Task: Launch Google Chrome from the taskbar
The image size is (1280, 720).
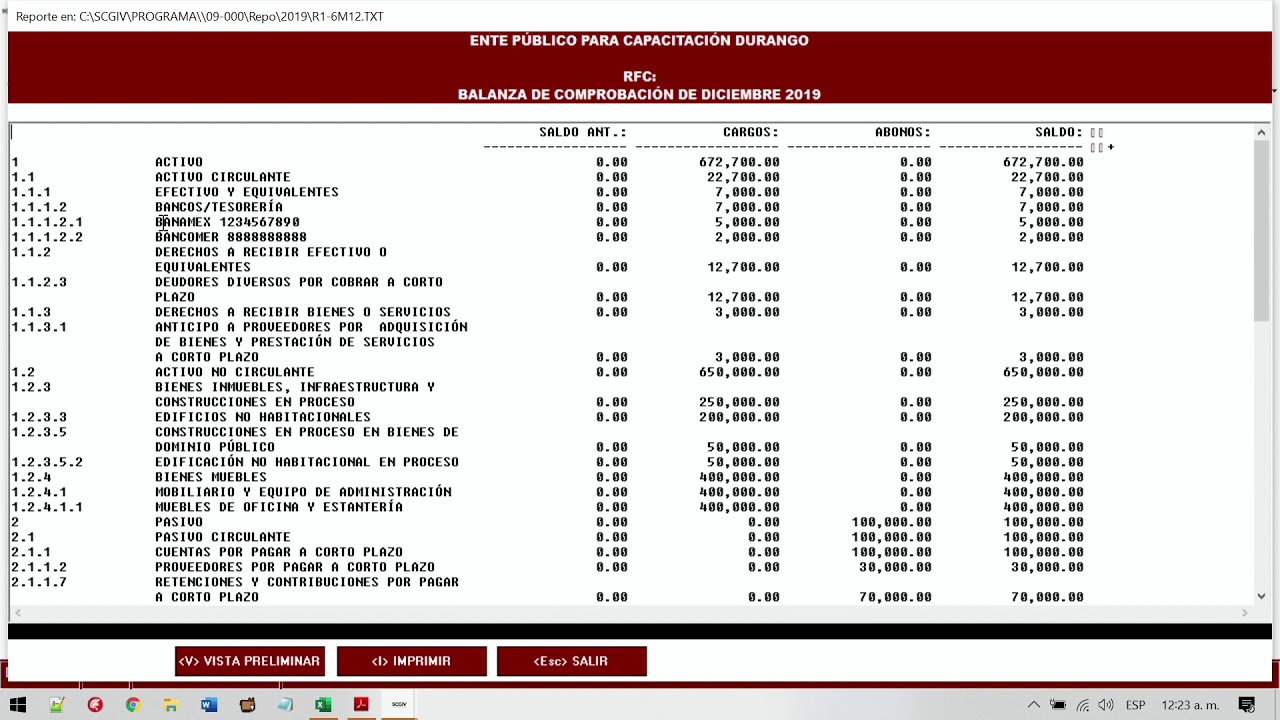Action: (x=132, y=705)
